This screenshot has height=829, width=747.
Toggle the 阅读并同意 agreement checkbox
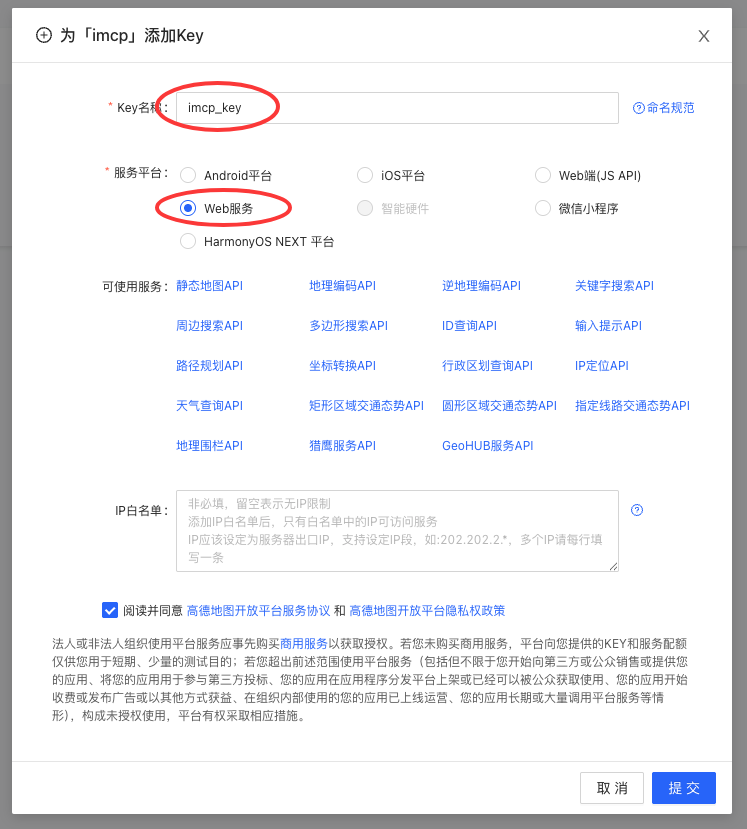pos(110,610)
